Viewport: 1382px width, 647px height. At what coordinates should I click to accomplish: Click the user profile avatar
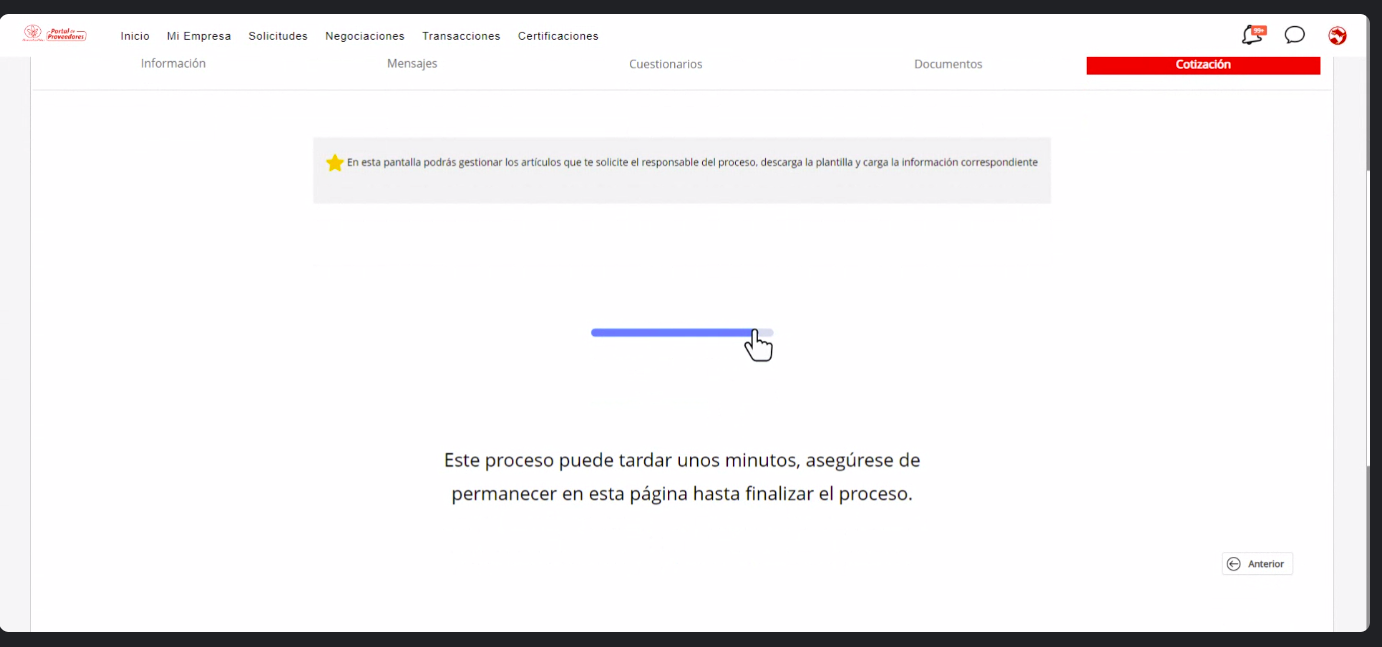pyautogui.click(x=1337, y=36)
